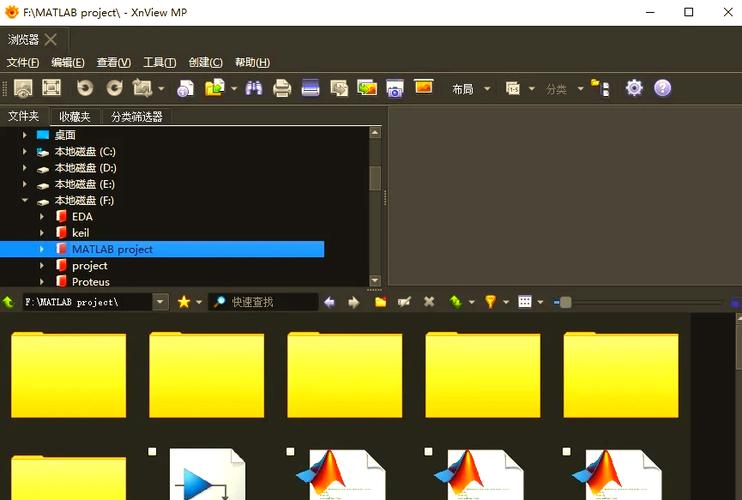Check the Simulink model file checkbox
The width and height of the screenshot is (742, 500).
click(152, 451)
